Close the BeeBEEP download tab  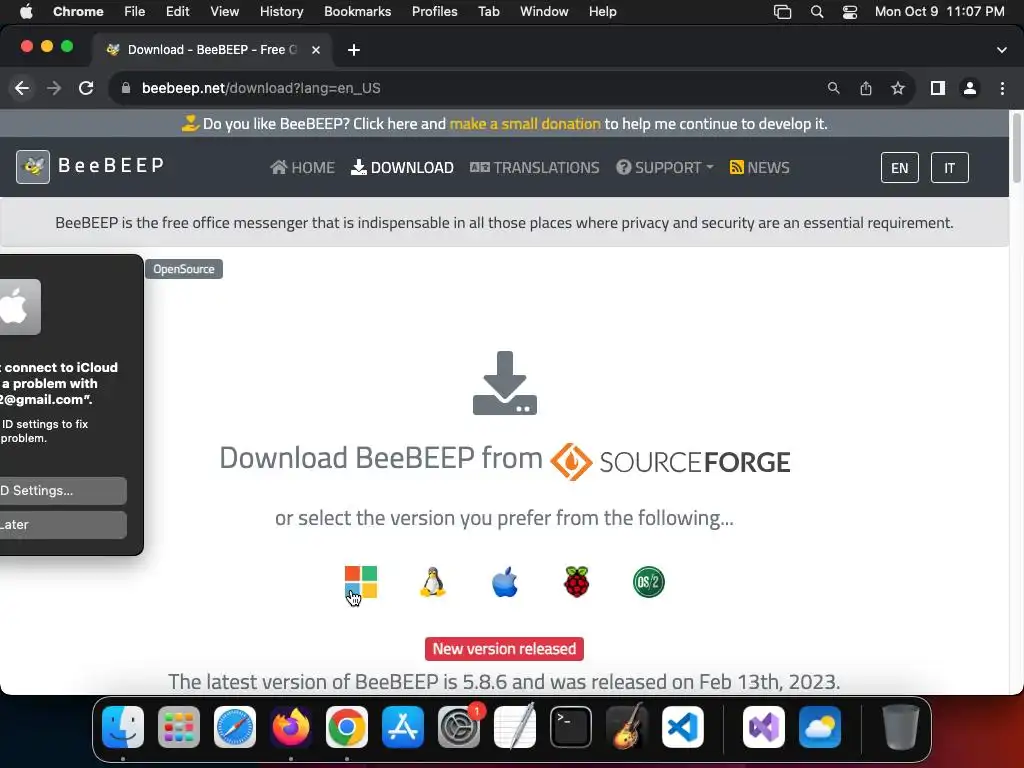(316, 50)
